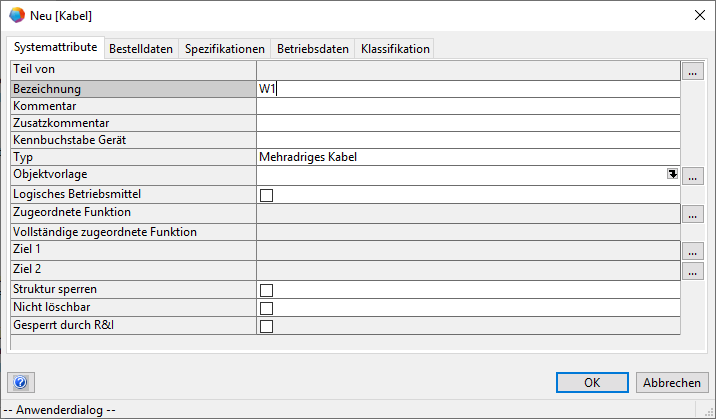The image size is (716, 419).
Task: Click the Kommentar input field
Action: [x=467, y=106]
